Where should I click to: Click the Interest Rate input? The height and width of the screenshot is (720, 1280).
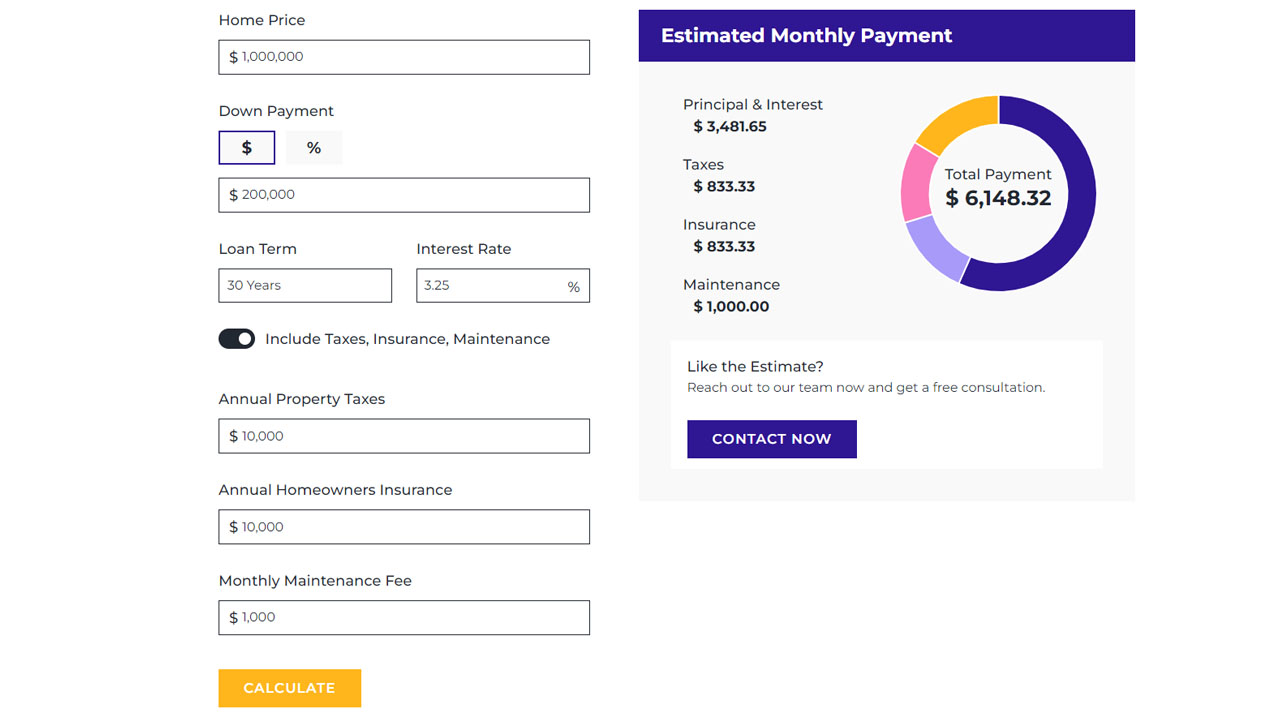click(502, 285)
